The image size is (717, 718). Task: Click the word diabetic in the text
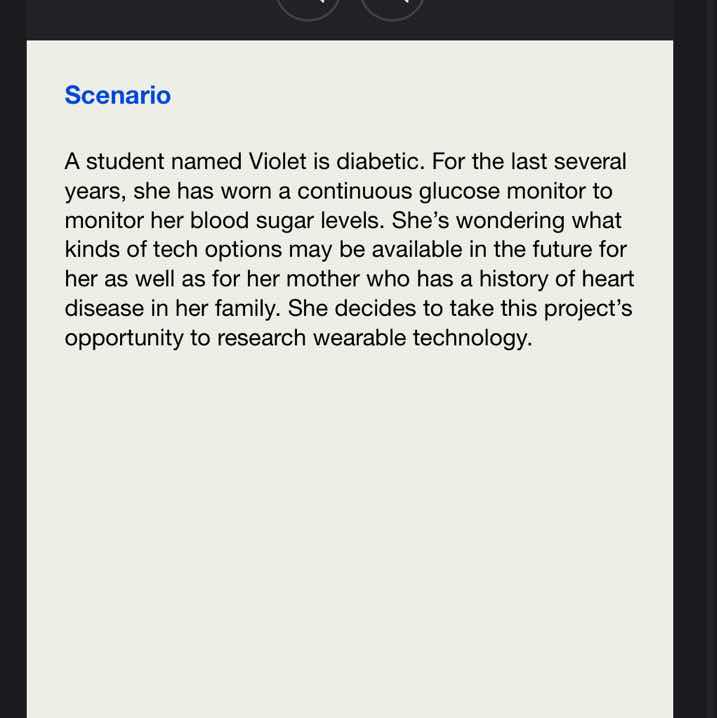(x=377, y=162)
